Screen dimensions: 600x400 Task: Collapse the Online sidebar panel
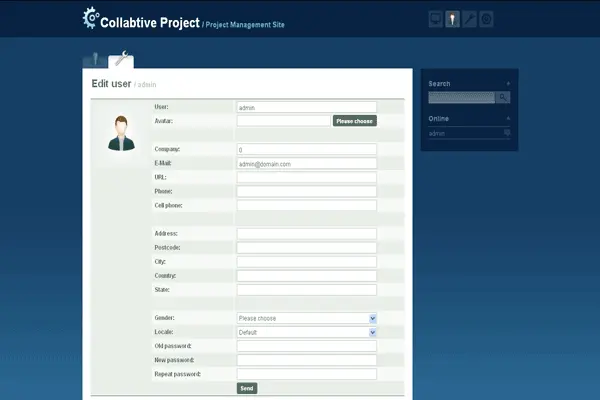[x=508, y=119]
